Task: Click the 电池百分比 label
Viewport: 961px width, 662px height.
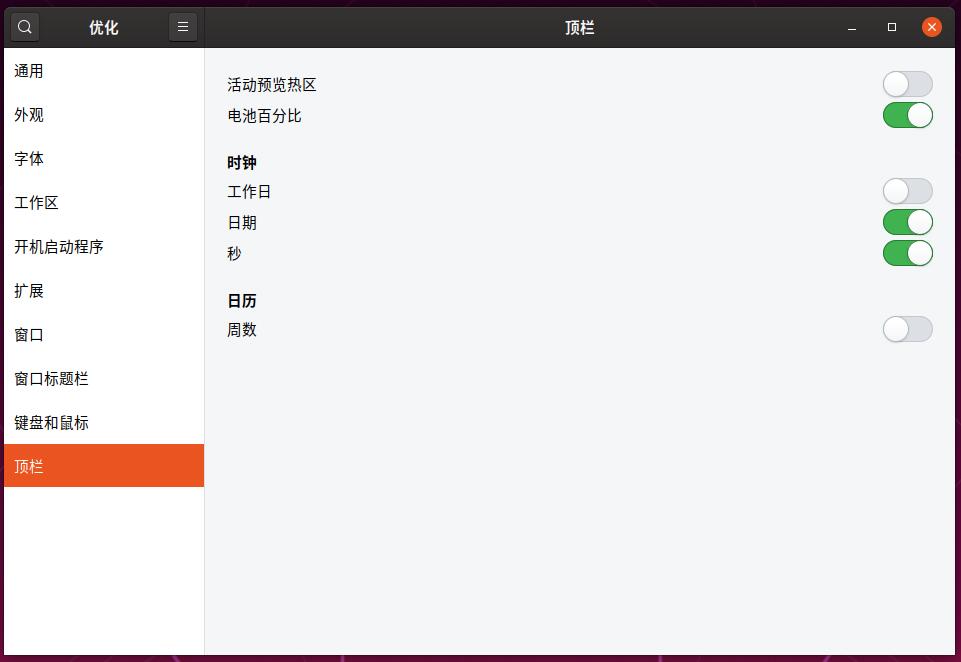Action: pos(264,116)
